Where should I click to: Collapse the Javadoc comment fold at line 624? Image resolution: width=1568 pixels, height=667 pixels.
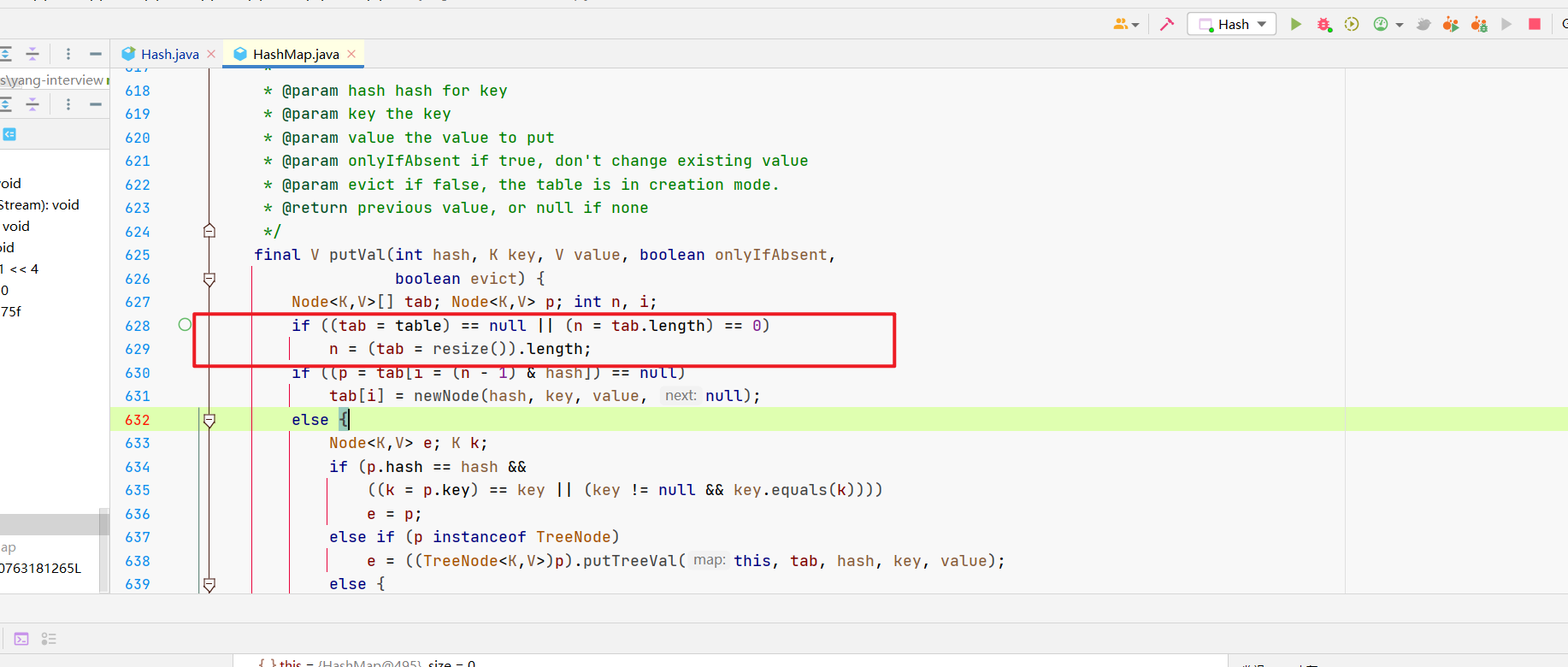pos(209,231)
